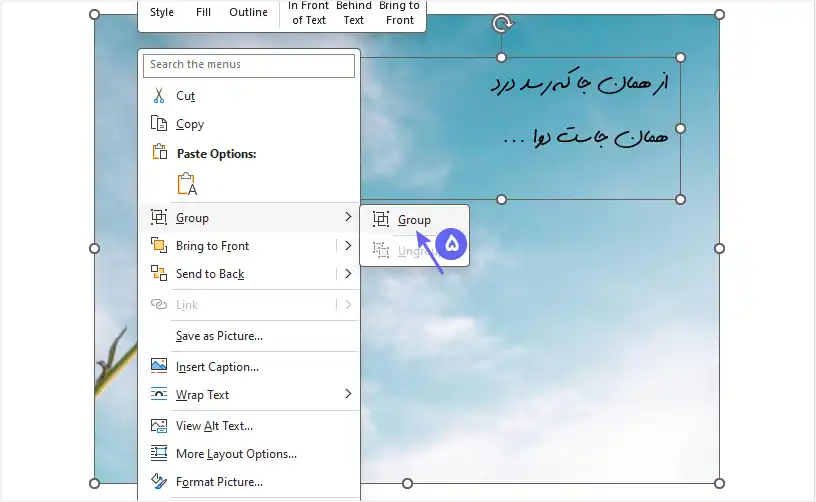This screenshot has width=816, height=502.
Task: Click the Format Picture icon
Action: (x=158, y=482)
